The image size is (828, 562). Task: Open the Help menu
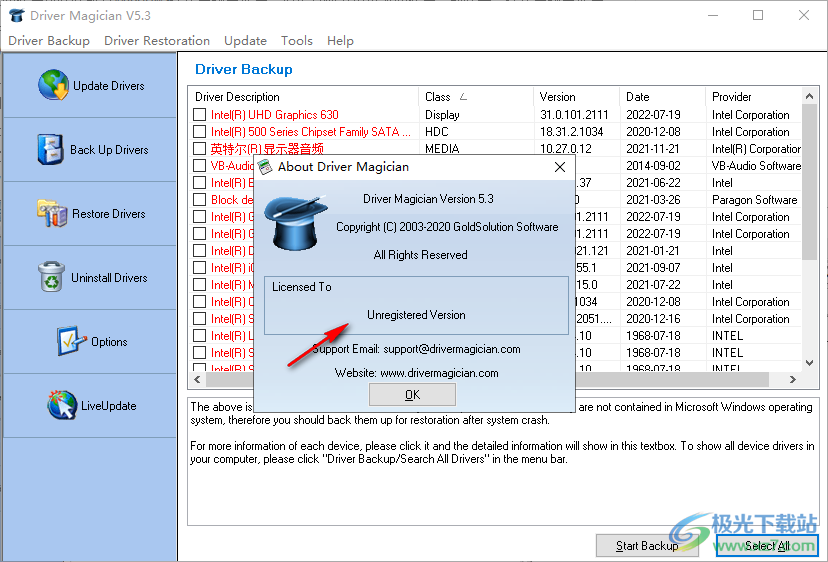tap(340, 41)
